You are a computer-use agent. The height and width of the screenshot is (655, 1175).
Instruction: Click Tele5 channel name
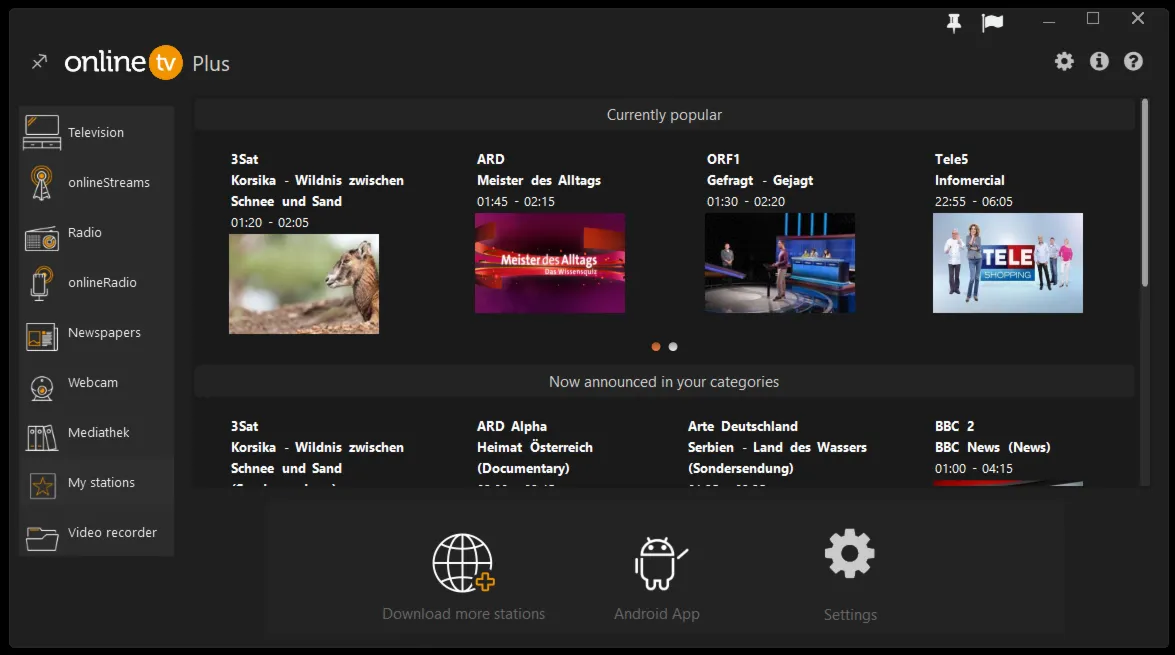[x=952, y=159]
